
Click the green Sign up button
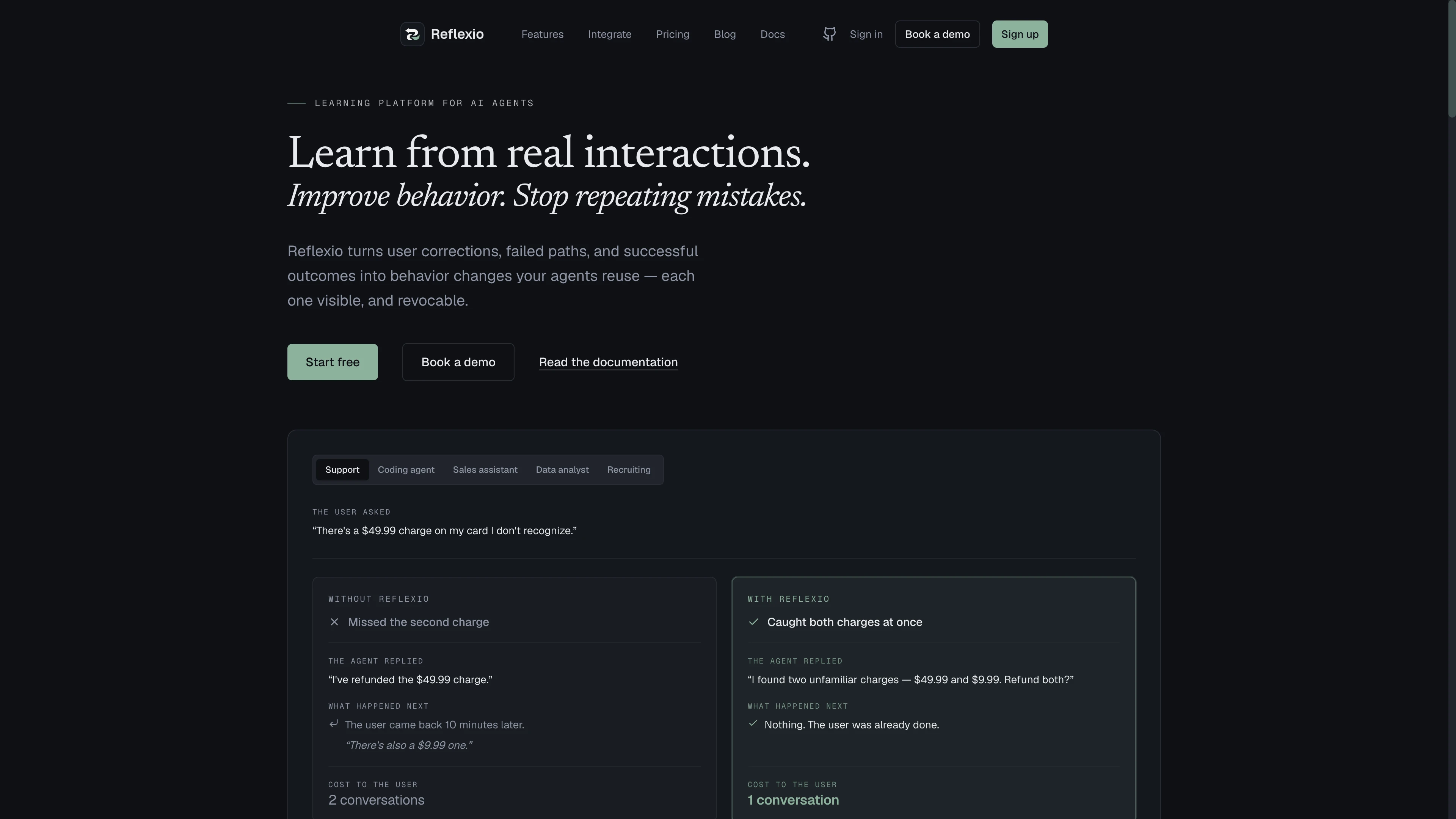tap(1020, 35)
